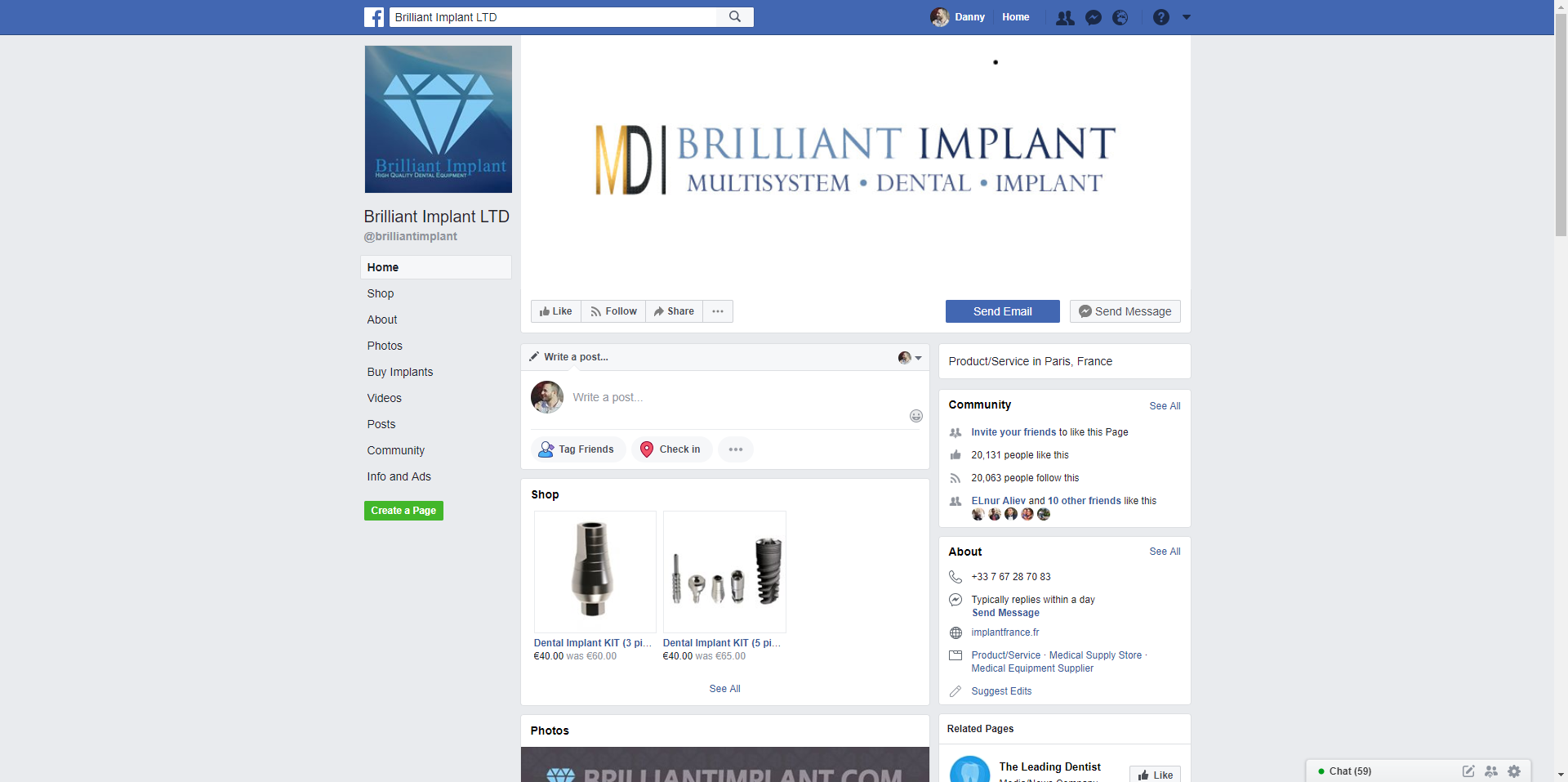Open Photos in the page sidebar
1568x782 pixels.
[x=385, y=346]
